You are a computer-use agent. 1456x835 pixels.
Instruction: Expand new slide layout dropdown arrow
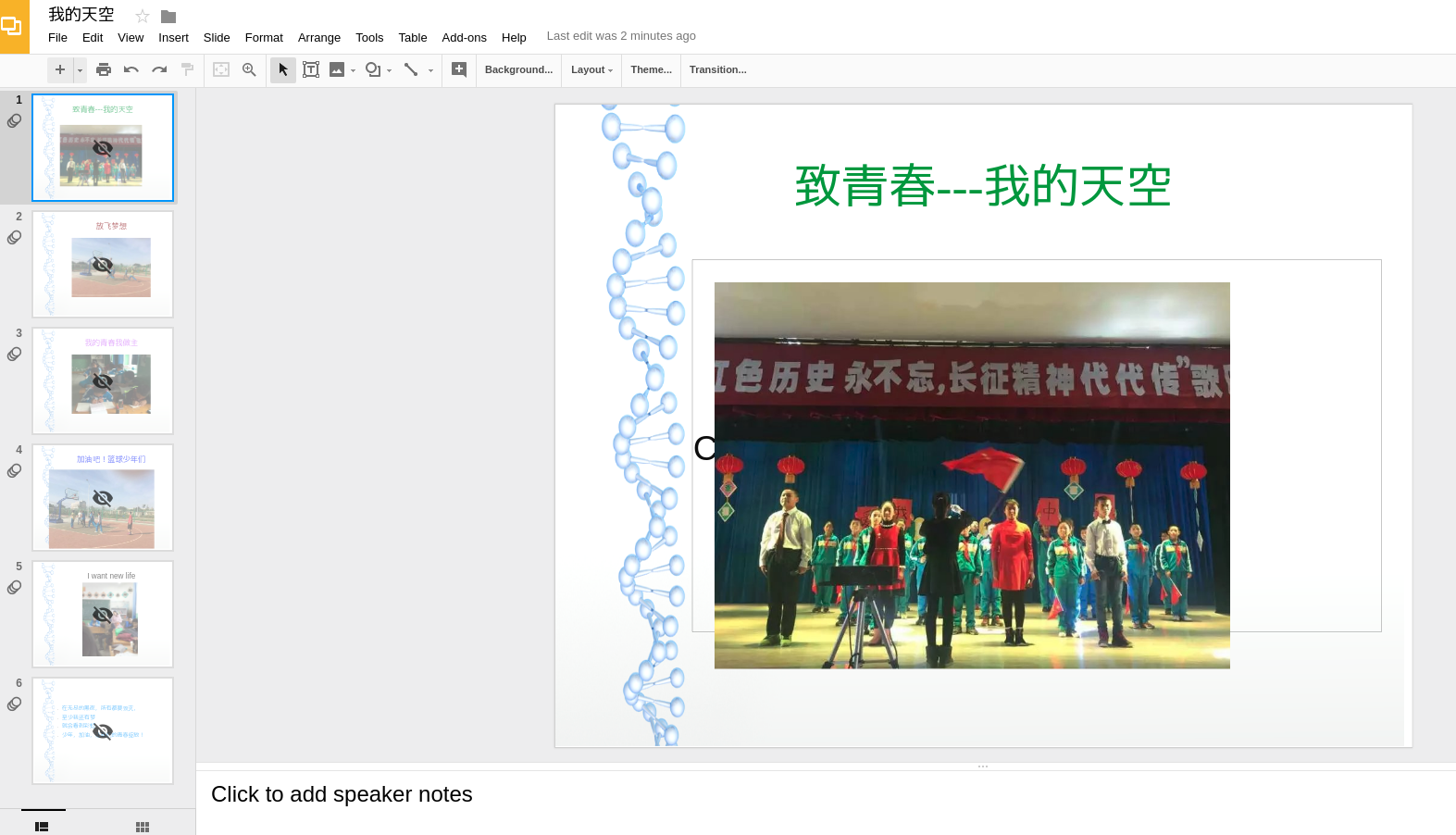click(x=80, y=69)
